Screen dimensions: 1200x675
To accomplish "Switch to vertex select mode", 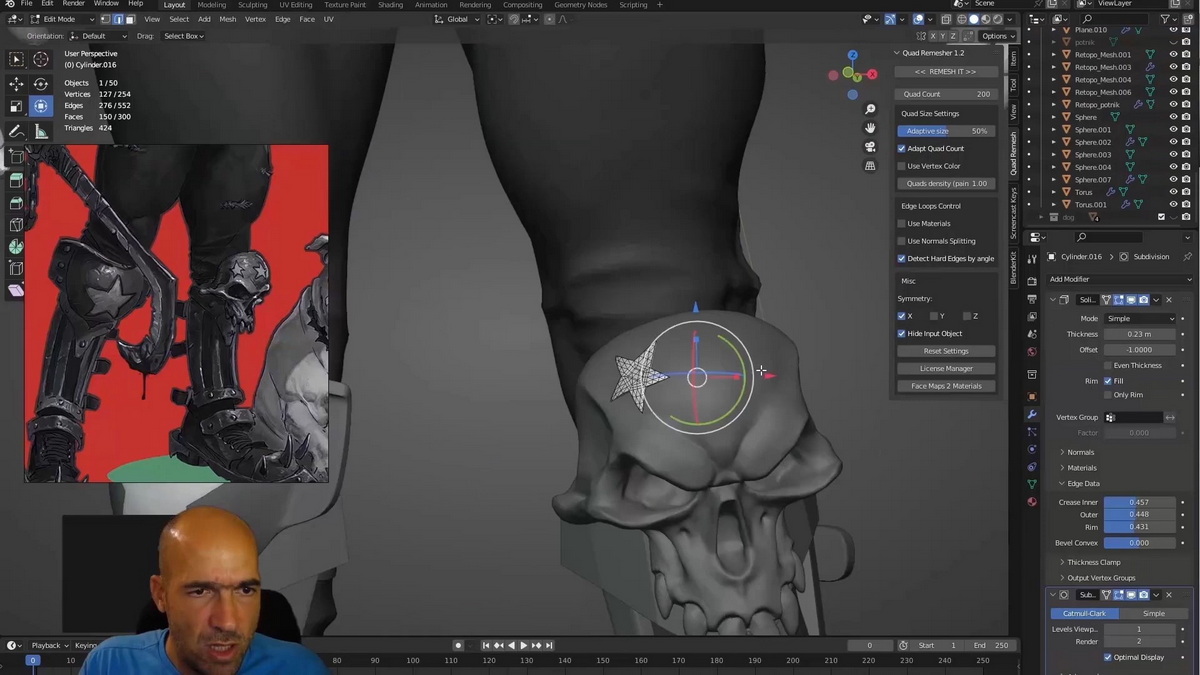I will (105, 19).
